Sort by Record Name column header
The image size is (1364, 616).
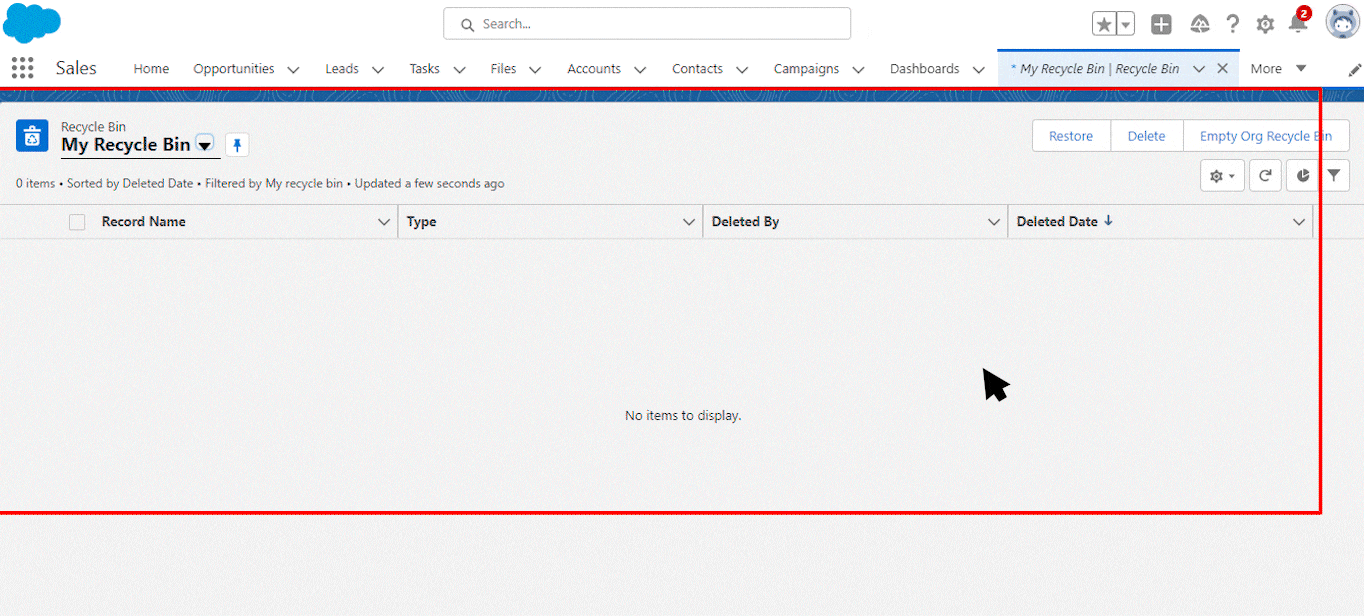(x=144, y=222)
